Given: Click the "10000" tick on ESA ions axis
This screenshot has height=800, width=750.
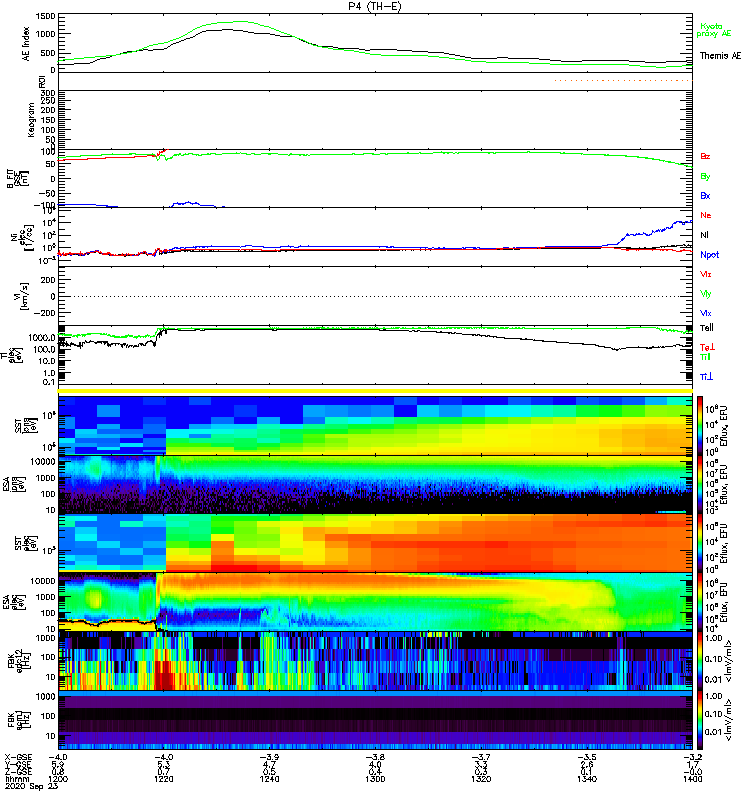Looking at the screenshot, I should [43, 462].
